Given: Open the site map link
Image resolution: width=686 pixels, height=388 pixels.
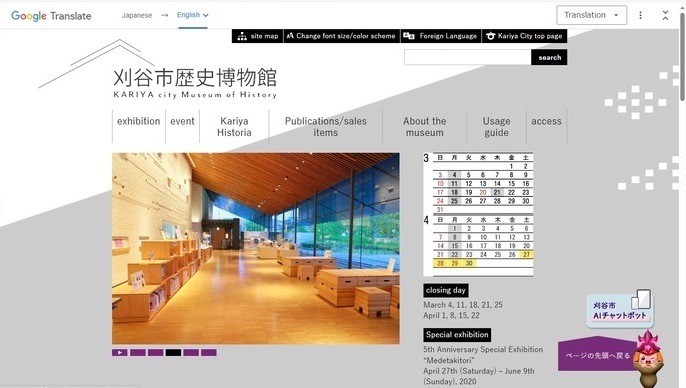Looking at the screenshot, I should (x=258, y=36).
